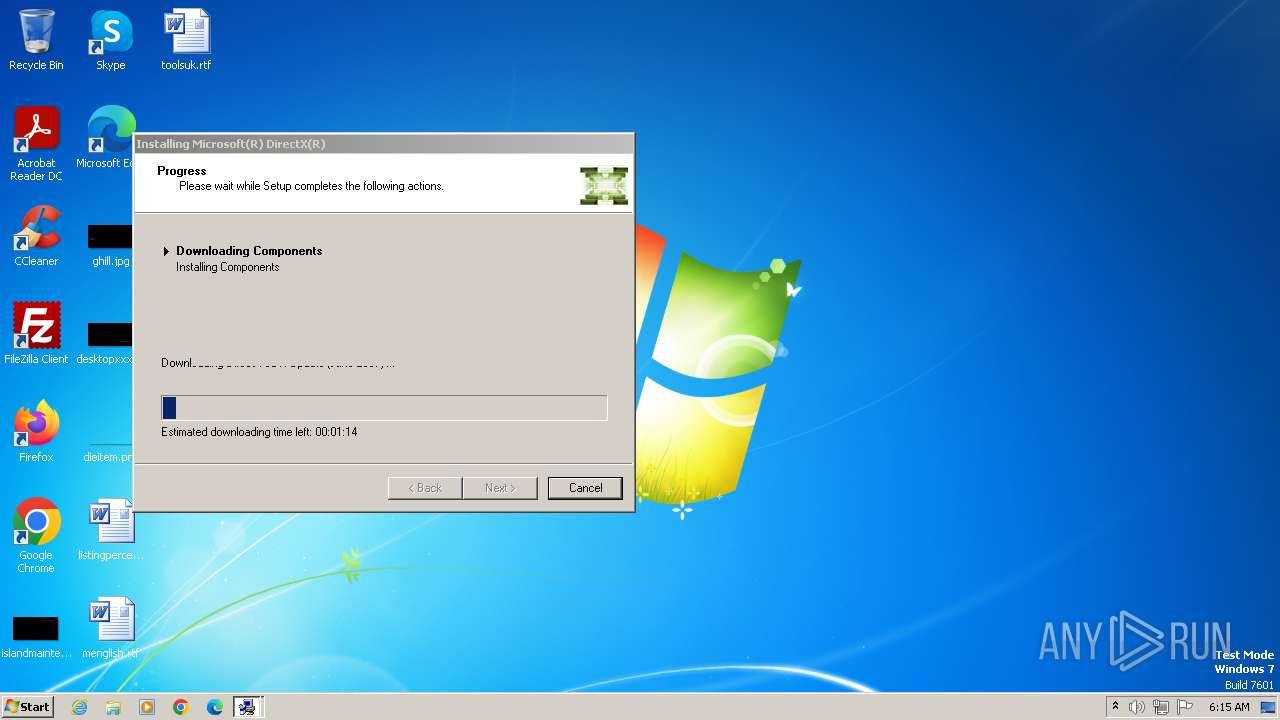Screen dimensions: 1280x720
Task: Open the Start menu
Action: (x=27, y=707)
